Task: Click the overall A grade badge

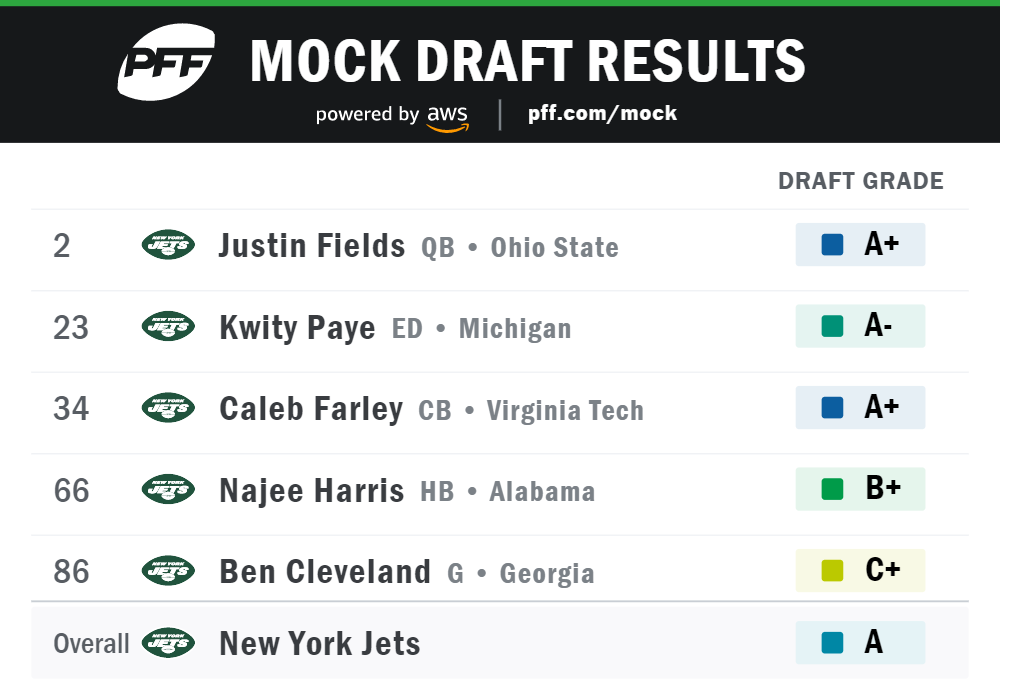Action: [x=860, y=643]
